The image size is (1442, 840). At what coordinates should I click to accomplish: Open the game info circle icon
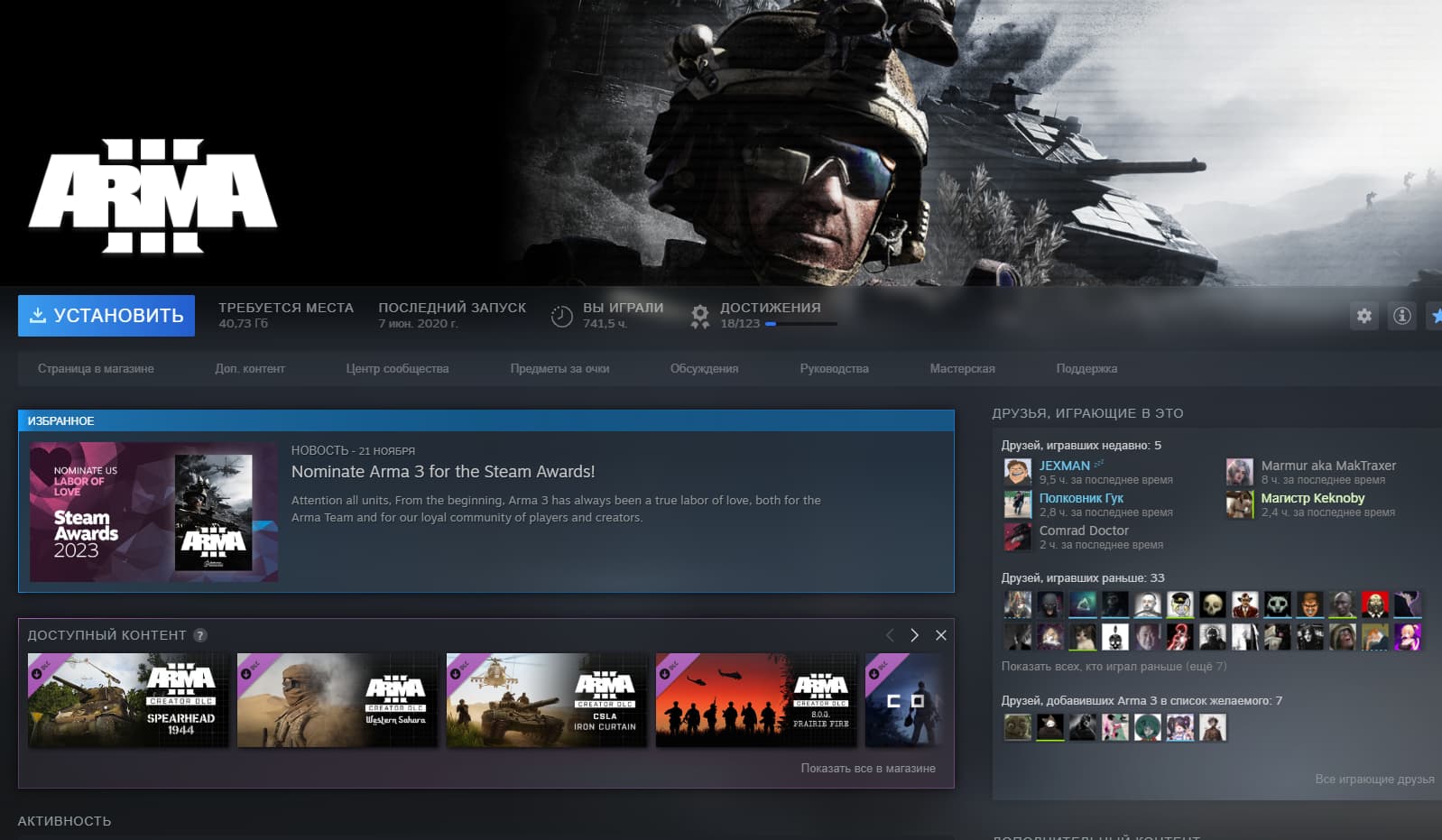point(1402,316)
